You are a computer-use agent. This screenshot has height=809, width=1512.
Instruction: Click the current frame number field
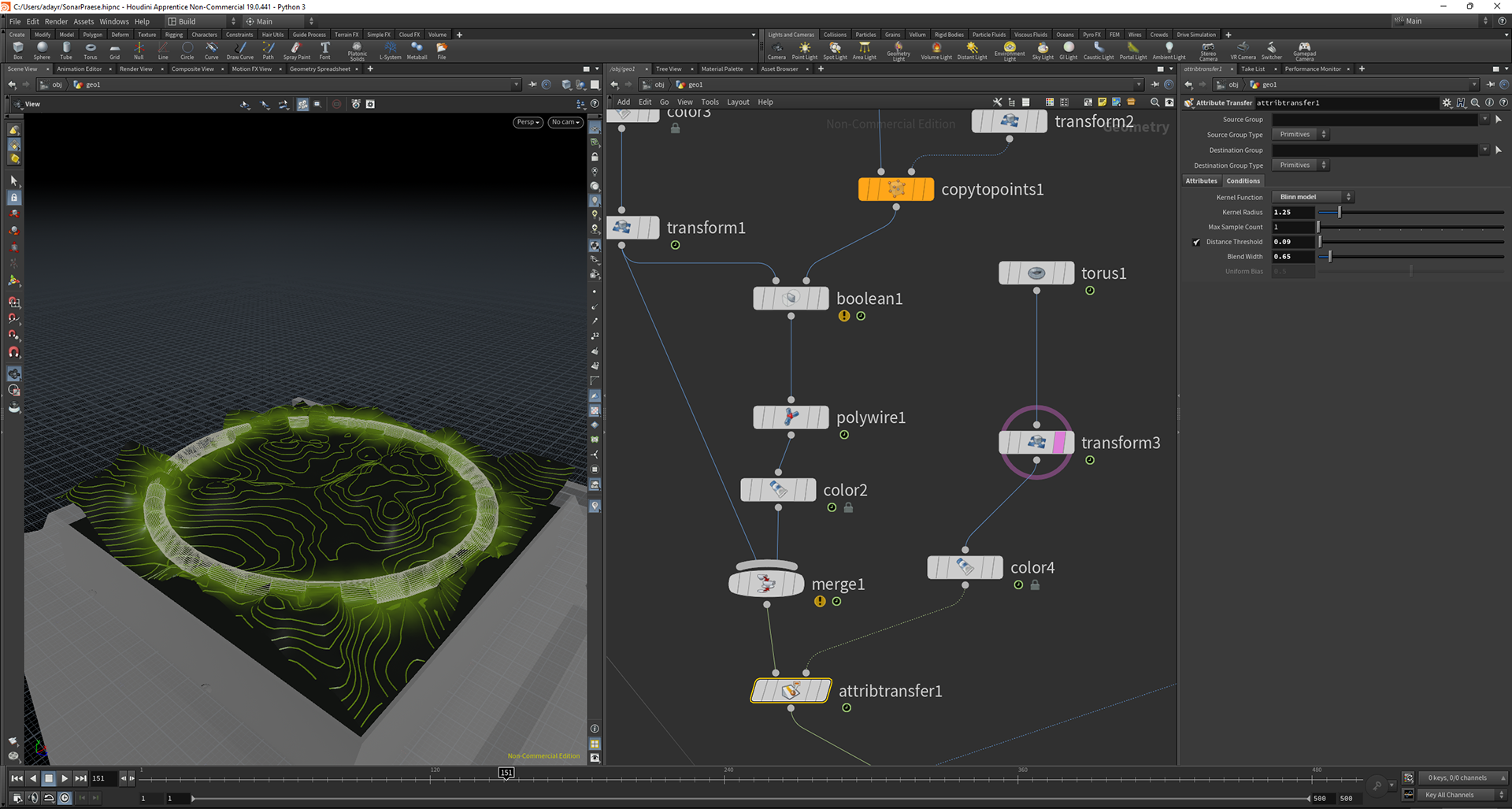(103, 778)
